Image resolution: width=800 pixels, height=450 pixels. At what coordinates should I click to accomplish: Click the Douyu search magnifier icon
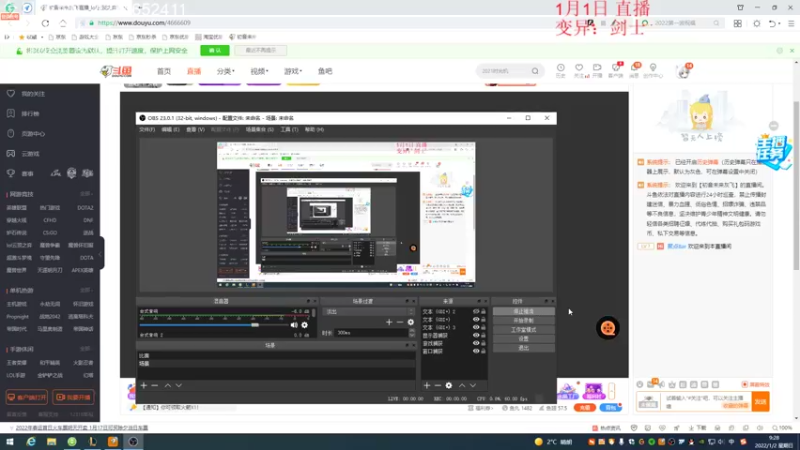coord(535,71)
